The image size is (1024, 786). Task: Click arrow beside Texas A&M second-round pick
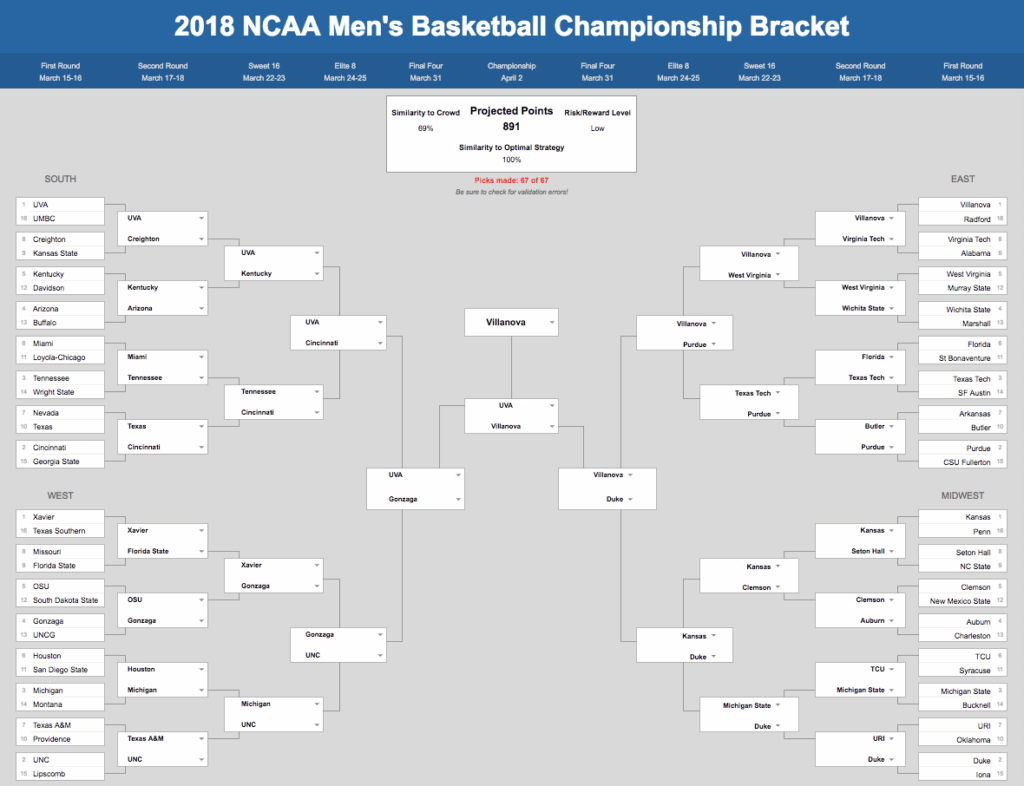tap(201, 738)
